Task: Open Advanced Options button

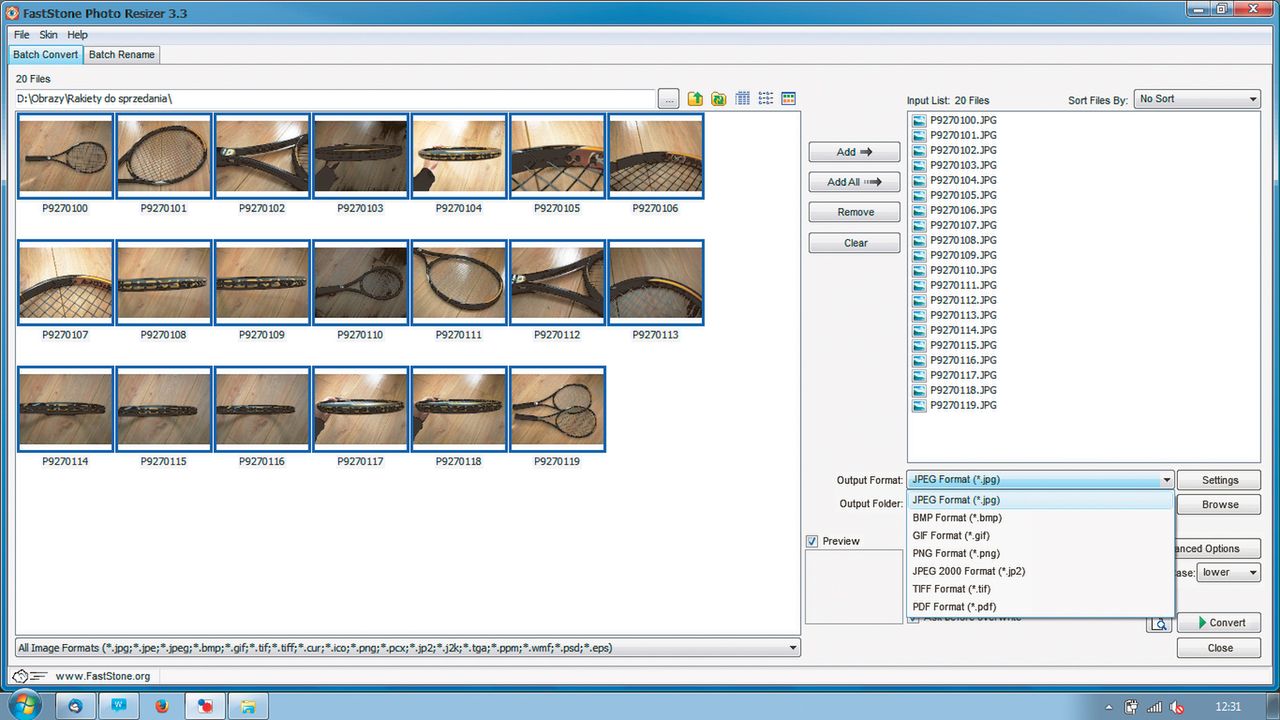Action: [x=1218, y=548]
